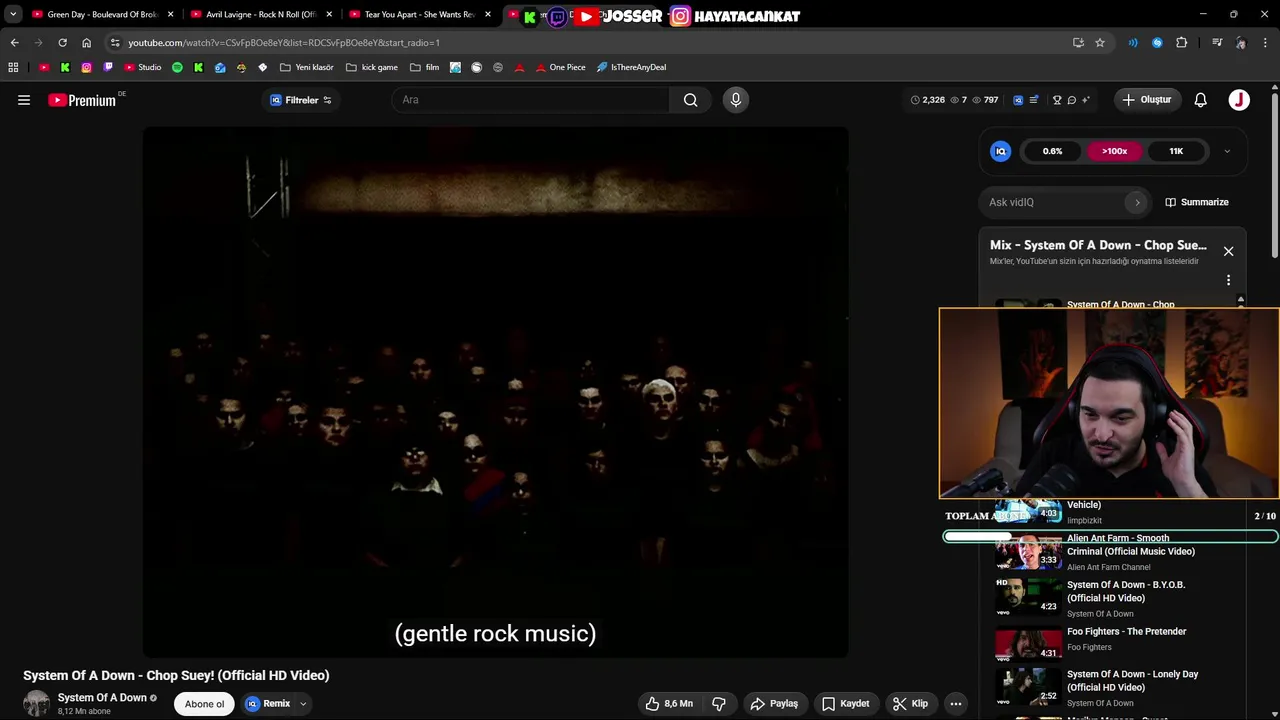The width and height of the screenshot is (1280, 720).
Task: Bookmark this page with the star
Action: (1100, 43)
